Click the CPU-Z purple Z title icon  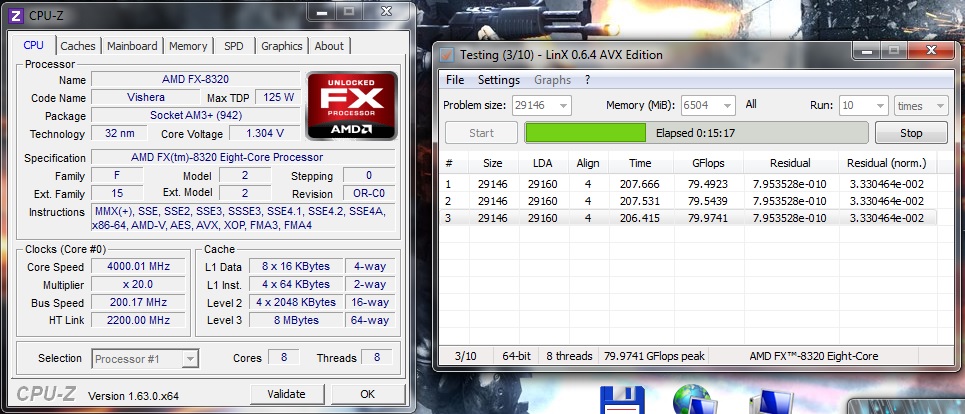coord(15,15)
